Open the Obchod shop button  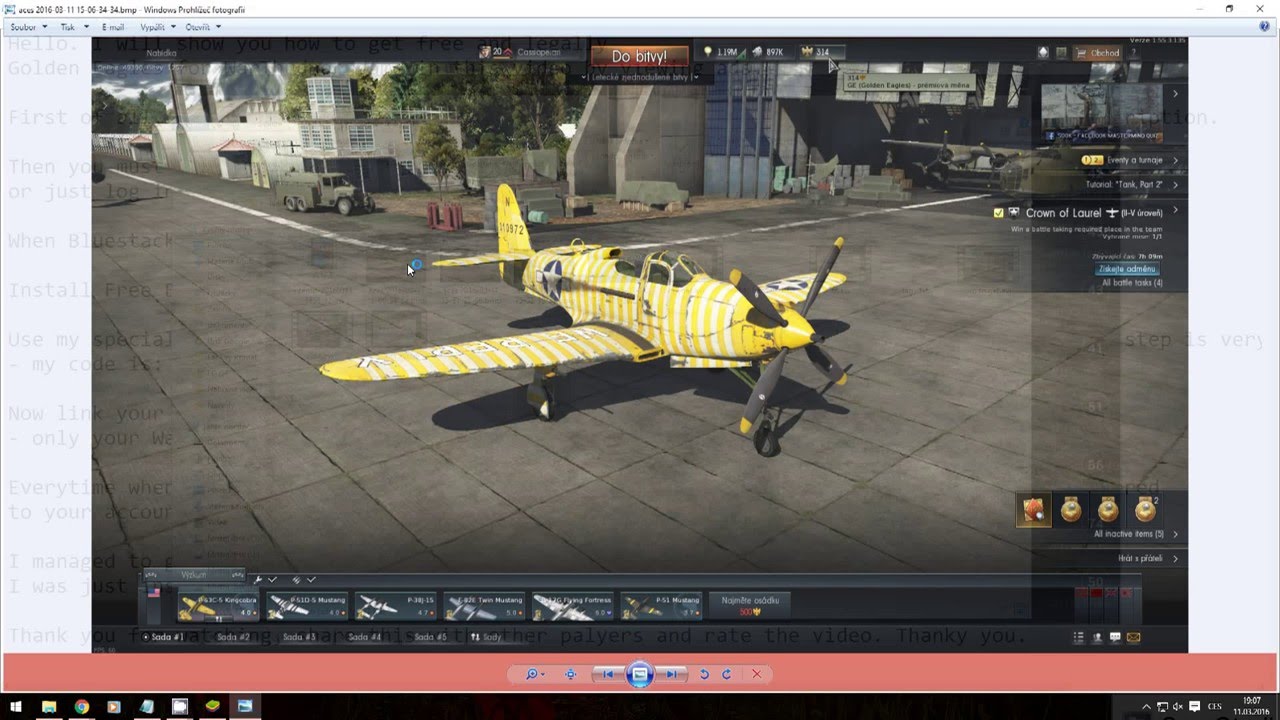point(1099,53)
